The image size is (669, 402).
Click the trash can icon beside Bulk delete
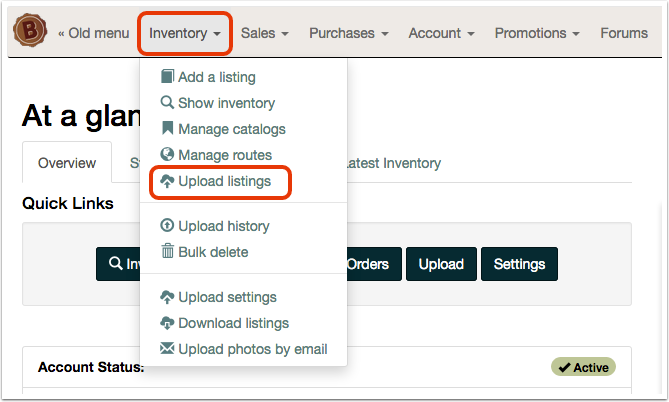point(167,251)
